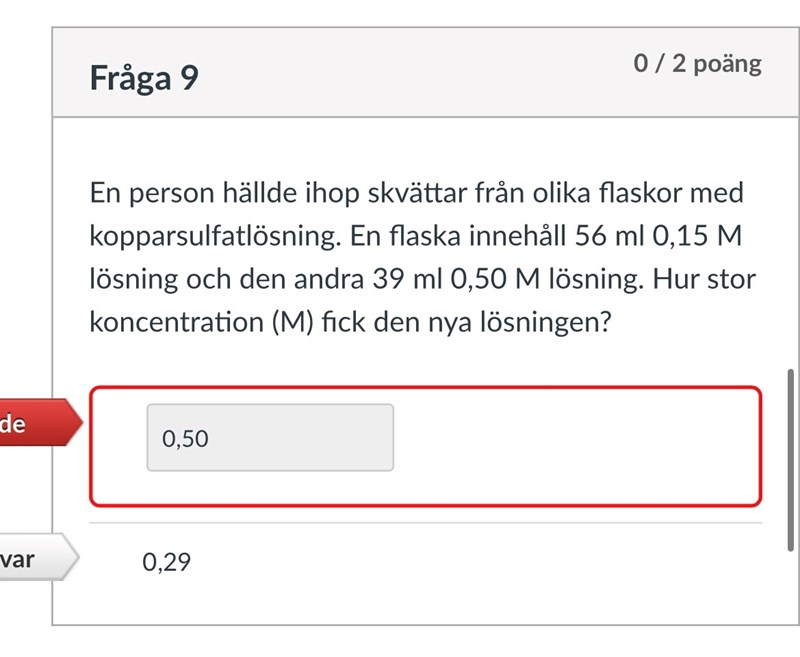800x657 pixels.
Task: Click the "Fråga 9" heading
Action: point(144,77)
